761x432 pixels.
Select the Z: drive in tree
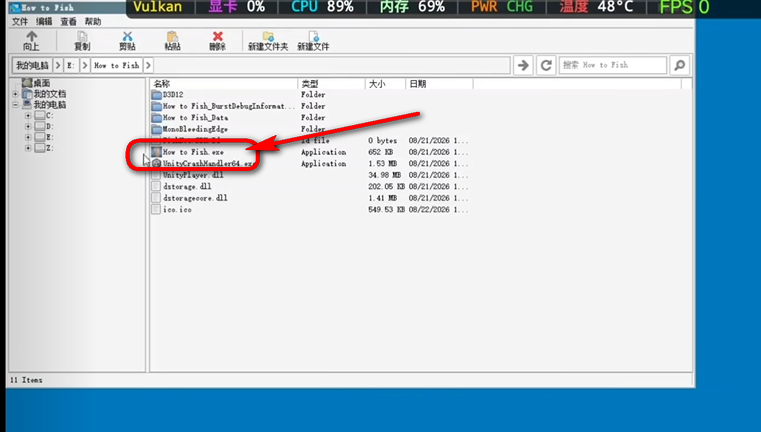pyautogui.click(x=44, y=148)
